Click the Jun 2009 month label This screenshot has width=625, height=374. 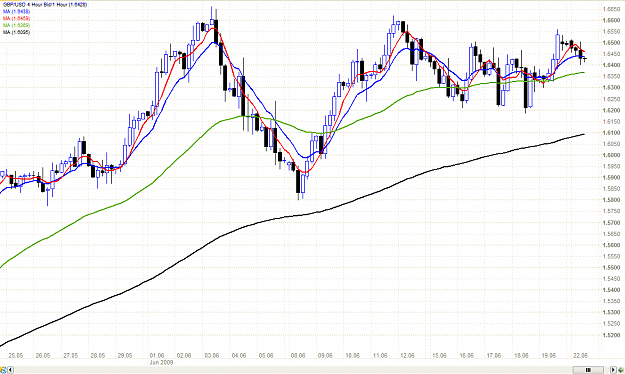[x=161, y=362]
